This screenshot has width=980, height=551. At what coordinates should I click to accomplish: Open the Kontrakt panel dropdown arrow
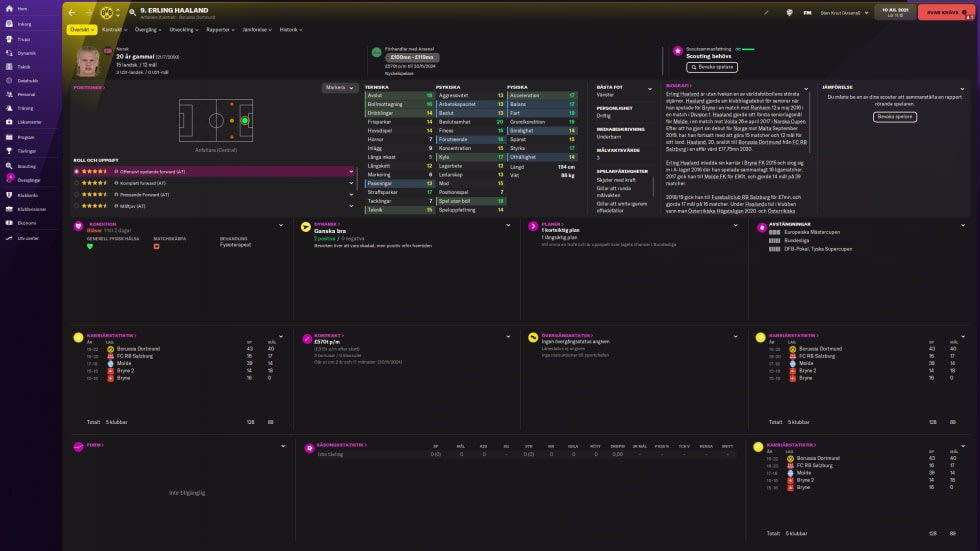click(x=508, y=337)
